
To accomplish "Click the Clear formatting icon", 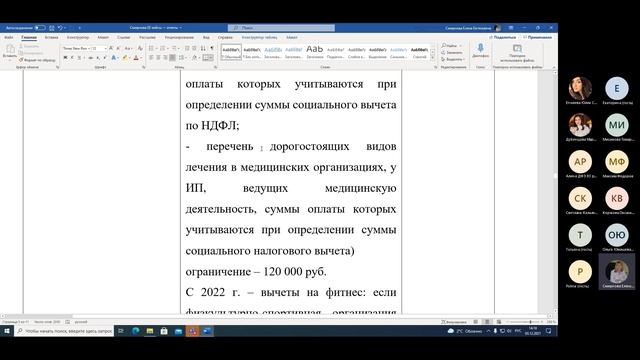I will pos(140,48).
